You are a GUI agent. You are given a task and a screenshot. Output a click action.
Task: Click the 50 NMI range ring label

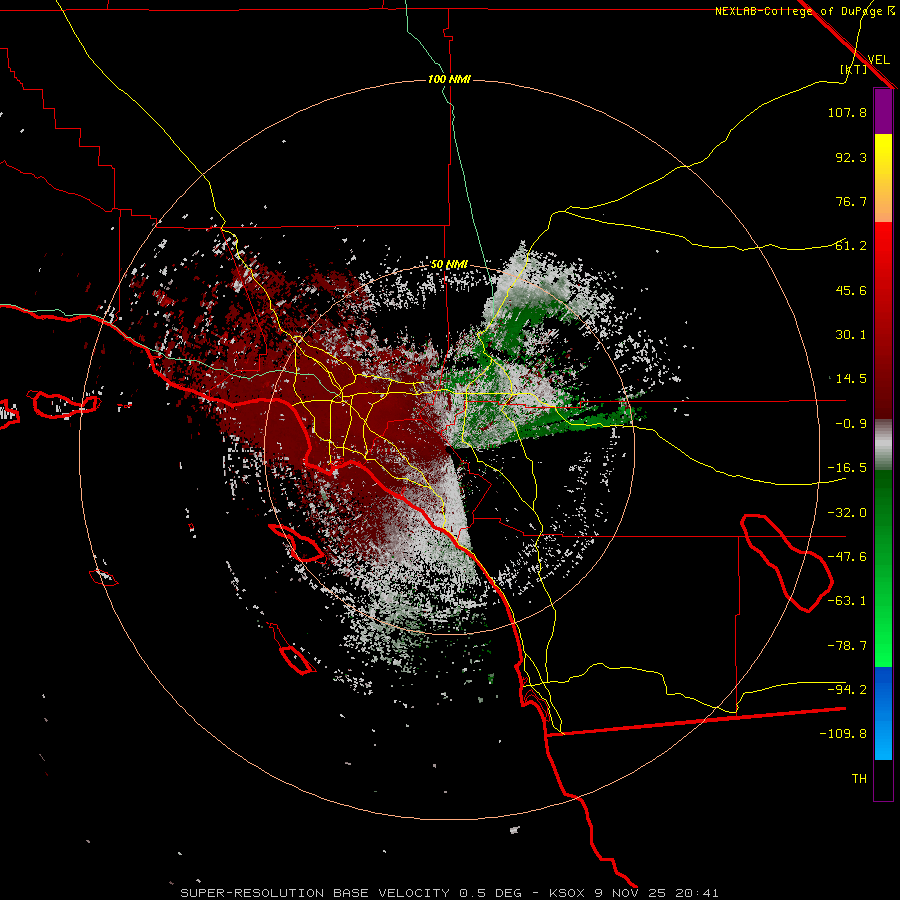(449, 265)
